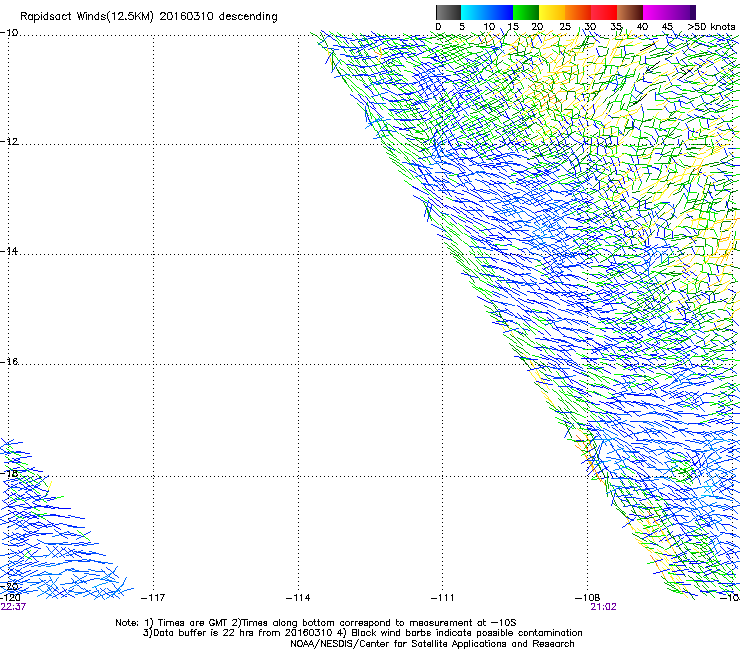Click the green 15-20 knots color segment
The image size is (740, 650).
pos(526,12)
